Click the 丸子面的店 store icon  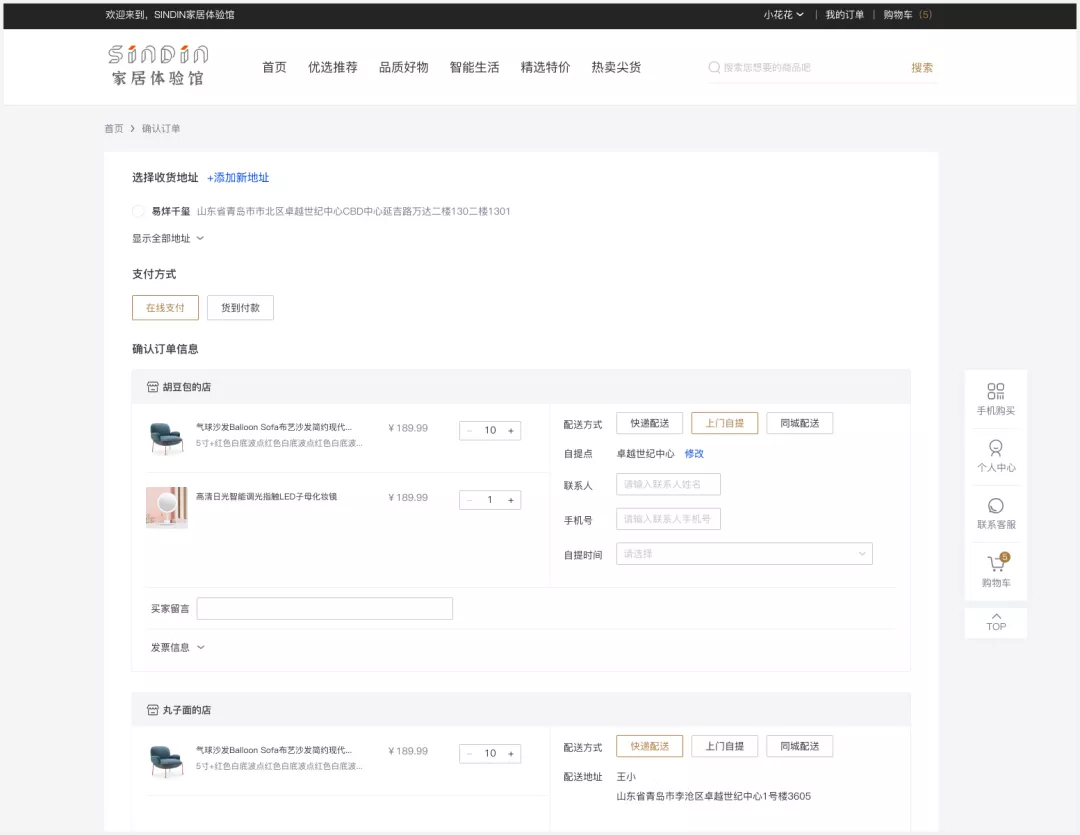pos(153,710)
